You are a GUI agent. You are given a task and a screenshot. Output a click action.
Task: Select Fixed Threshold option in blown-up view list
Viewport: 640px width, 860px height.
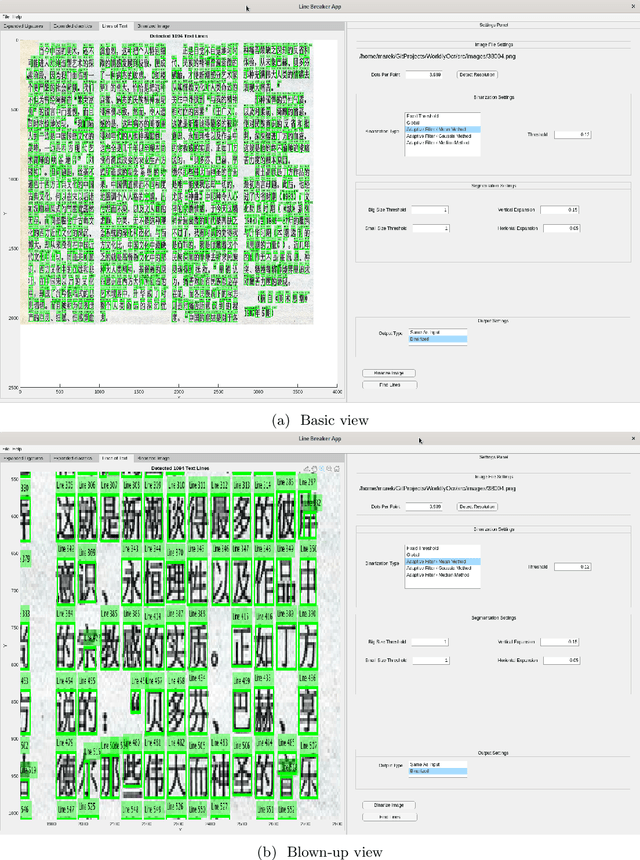point(421,547)
